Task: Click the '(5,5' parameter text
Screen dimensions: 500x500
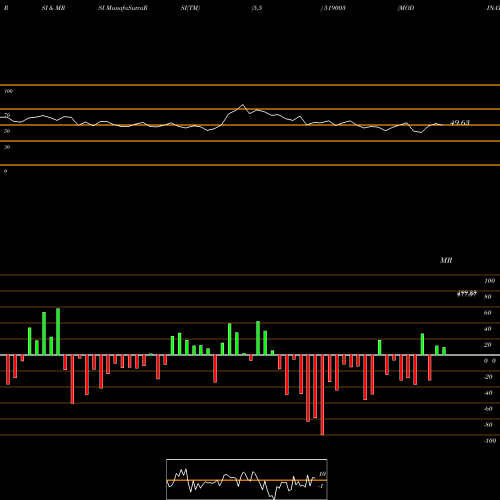Action: (x=257, y=8)
